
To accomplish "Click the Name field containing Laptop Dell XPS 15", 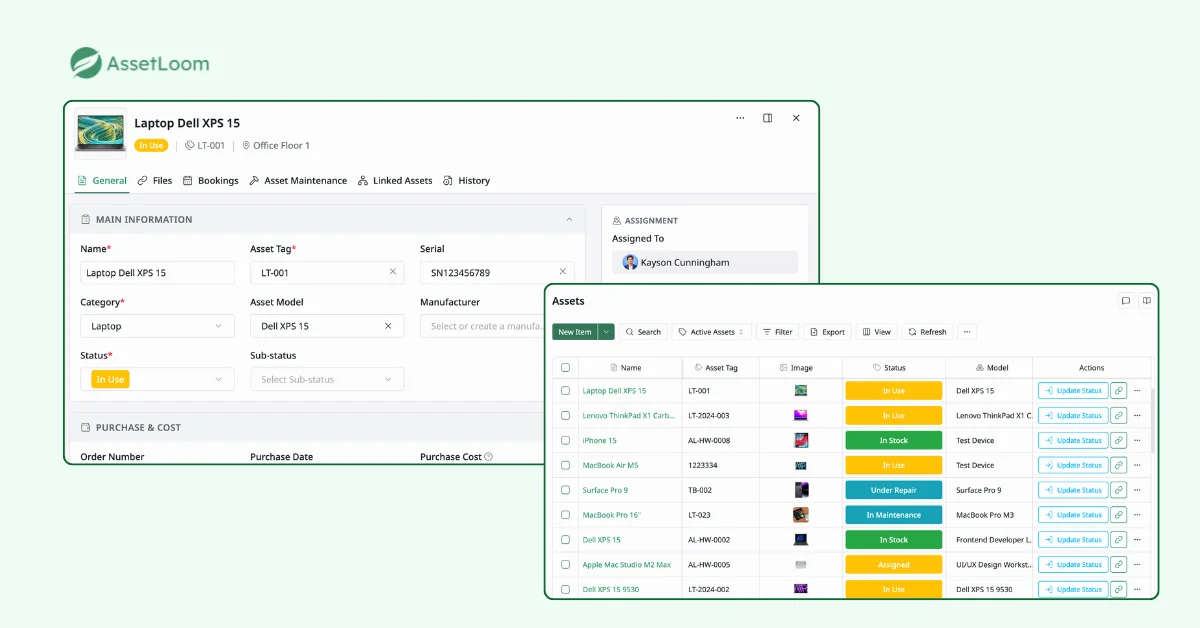I will (157, 272).
